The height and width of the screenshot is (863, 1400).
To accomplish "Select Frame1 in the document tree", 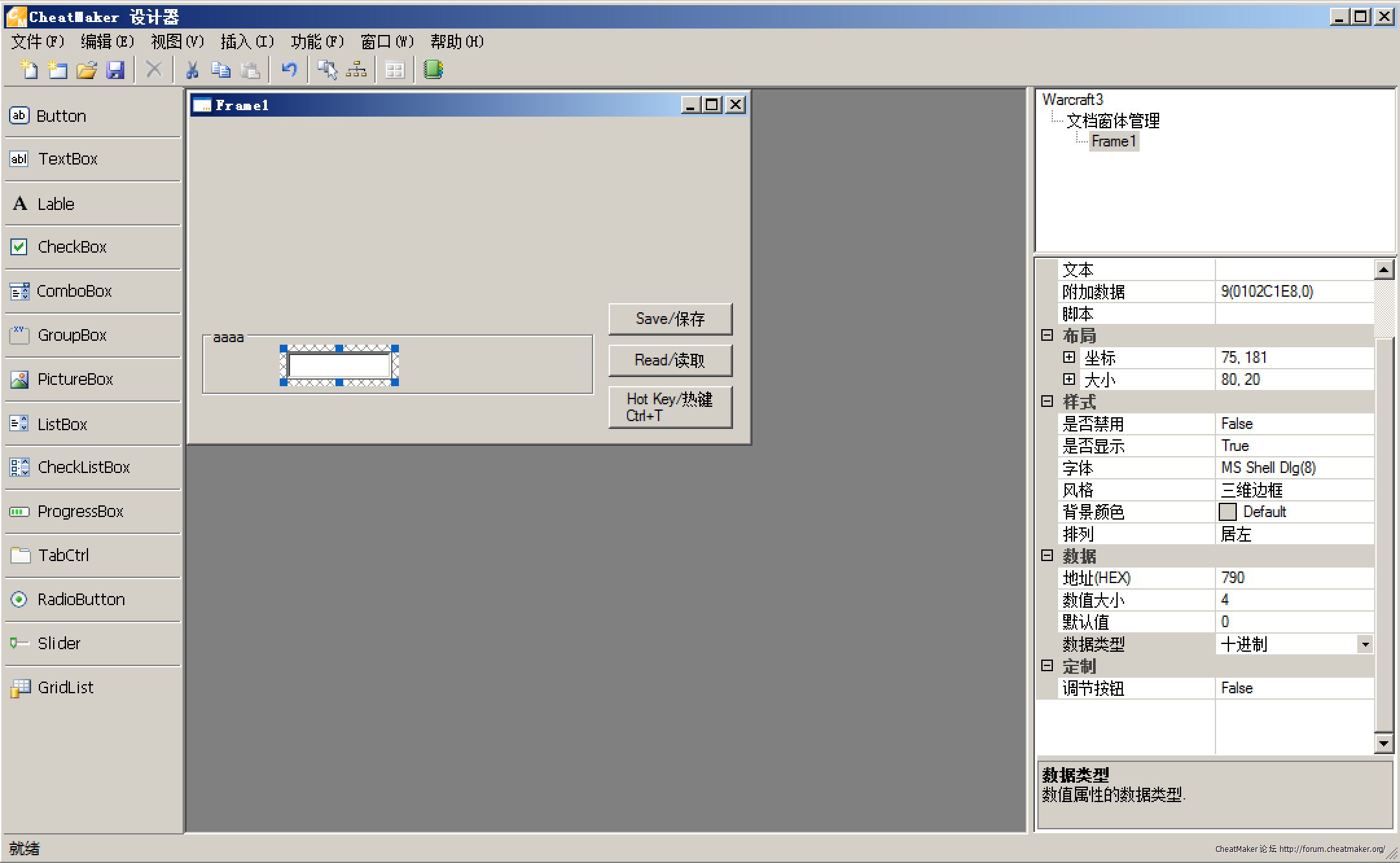I will coord(1113,141).
